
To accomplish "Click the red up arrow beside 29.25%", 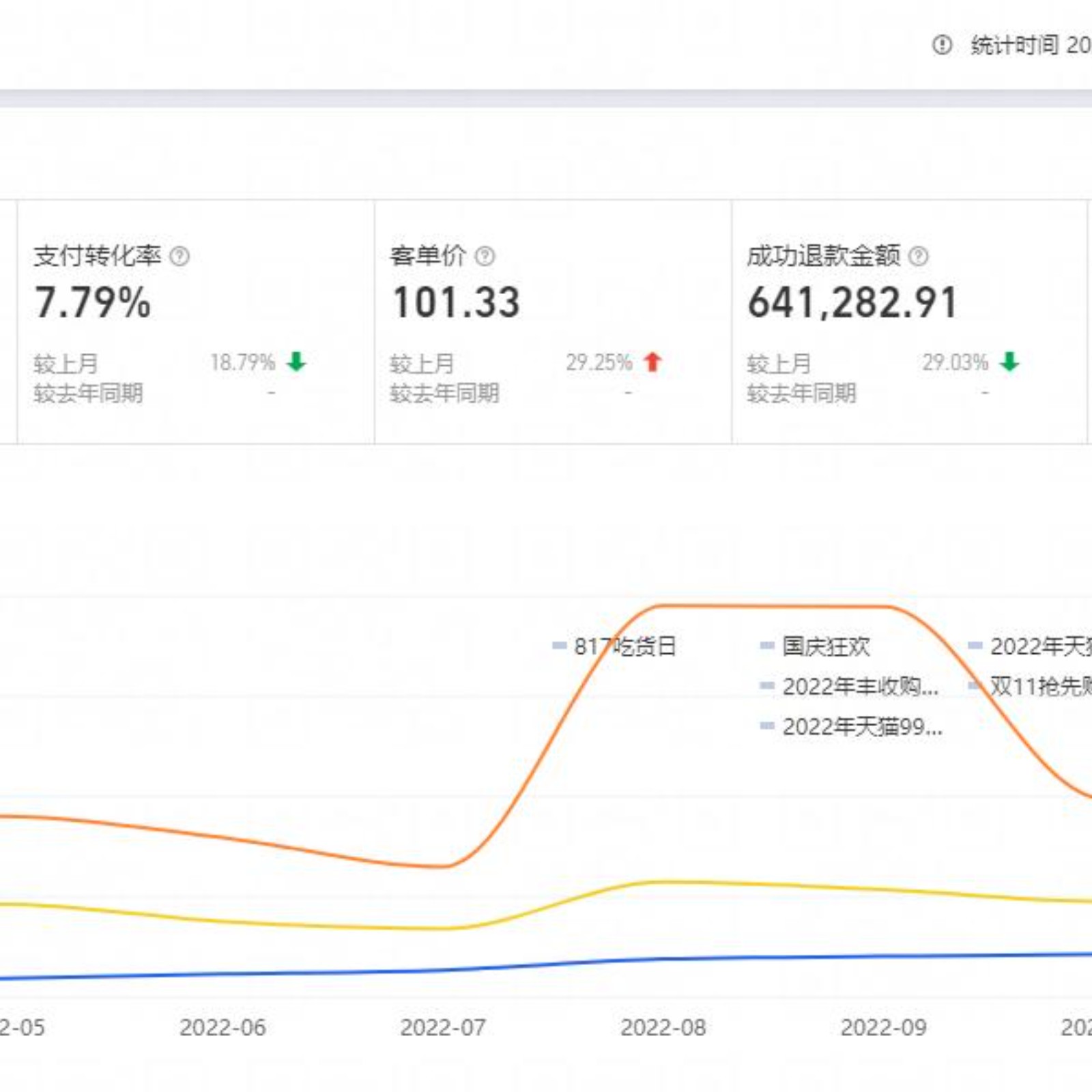I will pos(652,362).
